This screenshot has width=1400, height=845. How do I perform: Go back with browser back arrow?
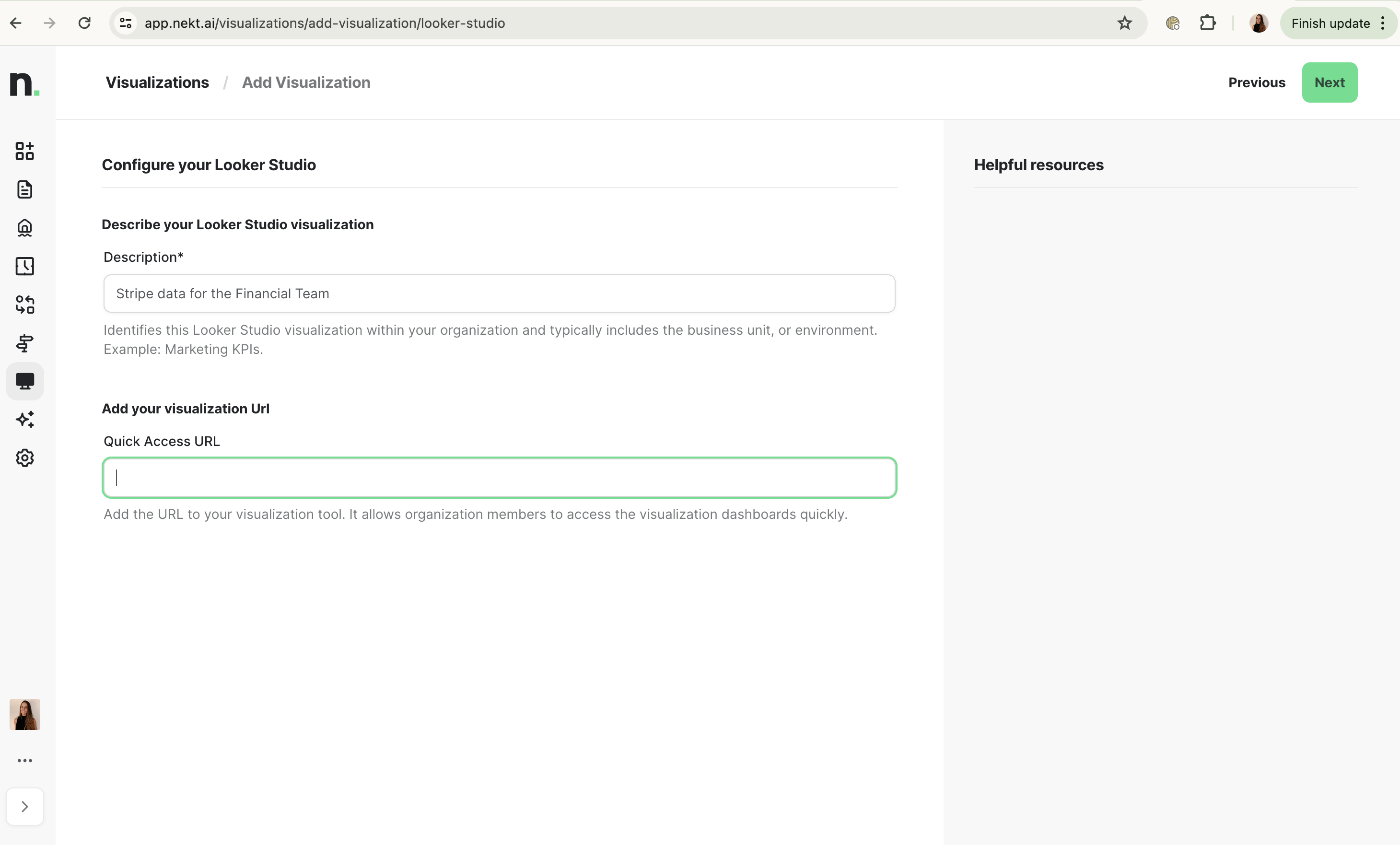(16, 23)
